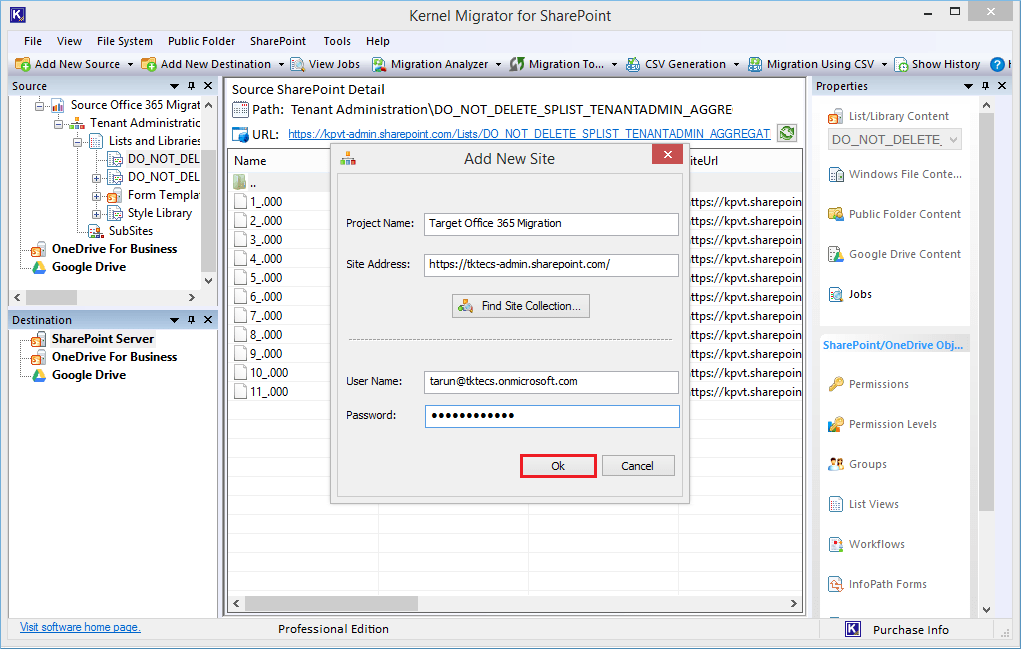Collapse the Tenant Administration tree node
1021x649 pixels.
(x=59, y=124)
